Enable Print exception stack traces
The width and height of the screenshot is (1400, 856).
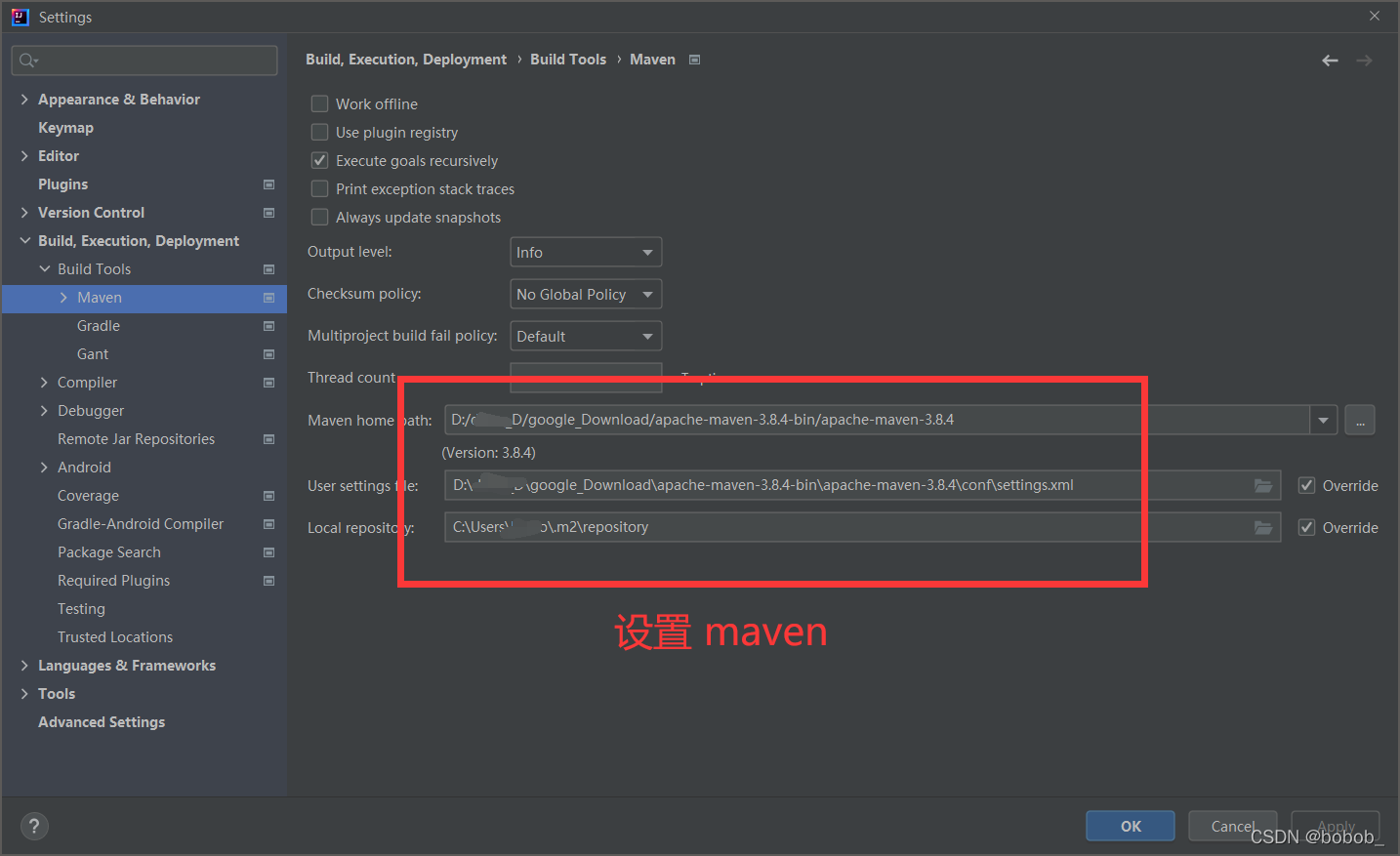tap(319, 188)
